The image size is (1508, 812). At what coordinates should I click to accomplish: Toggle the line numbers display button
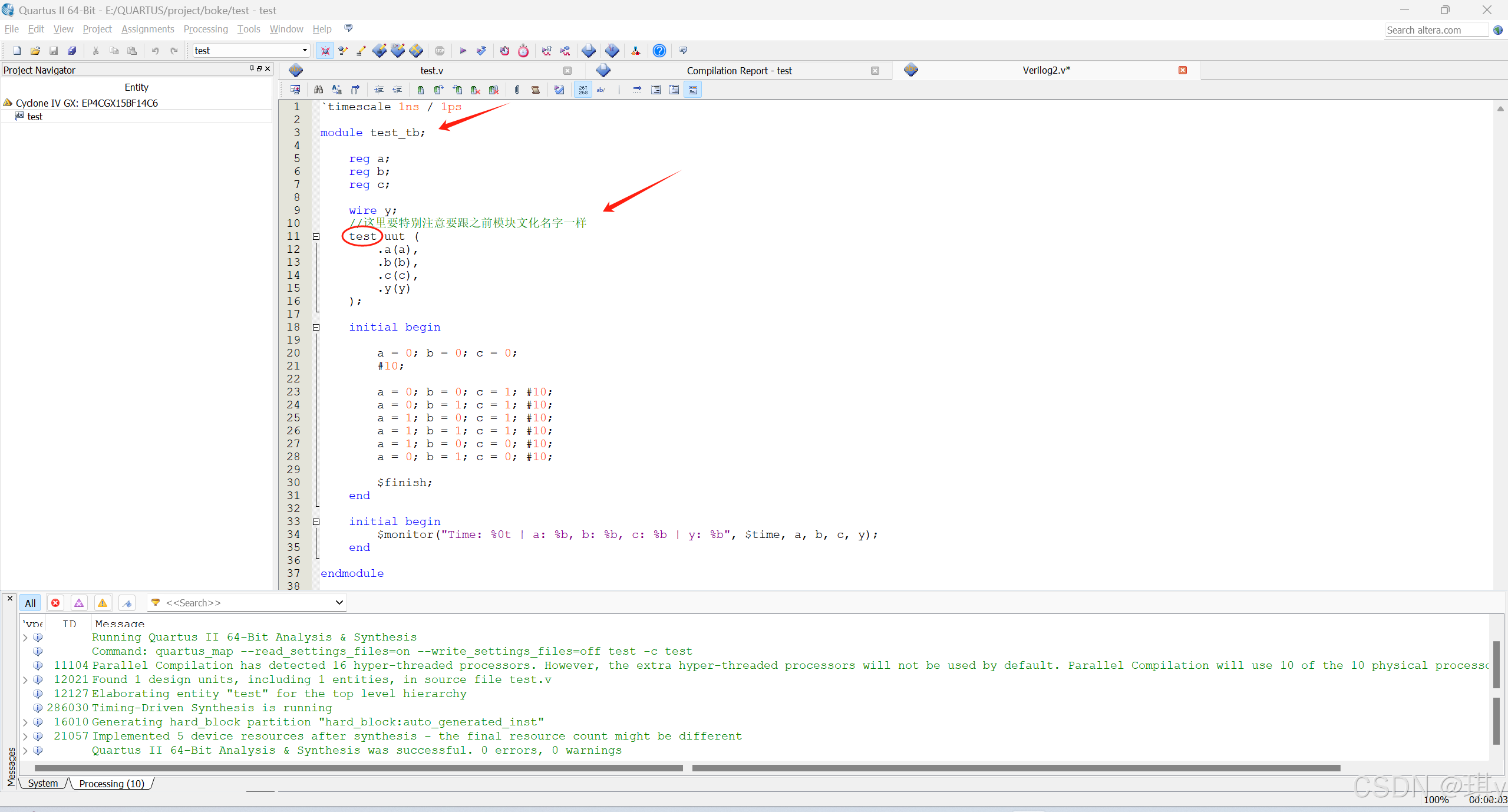tap(583, 90)
